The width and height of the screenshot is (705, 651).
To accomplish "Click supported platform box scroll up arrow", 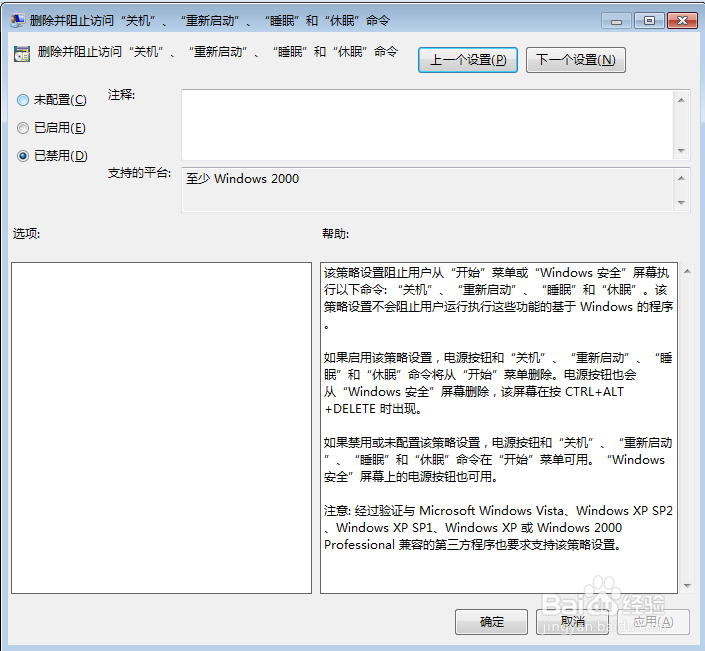I will pyautogui.click(x=681, y=178).
